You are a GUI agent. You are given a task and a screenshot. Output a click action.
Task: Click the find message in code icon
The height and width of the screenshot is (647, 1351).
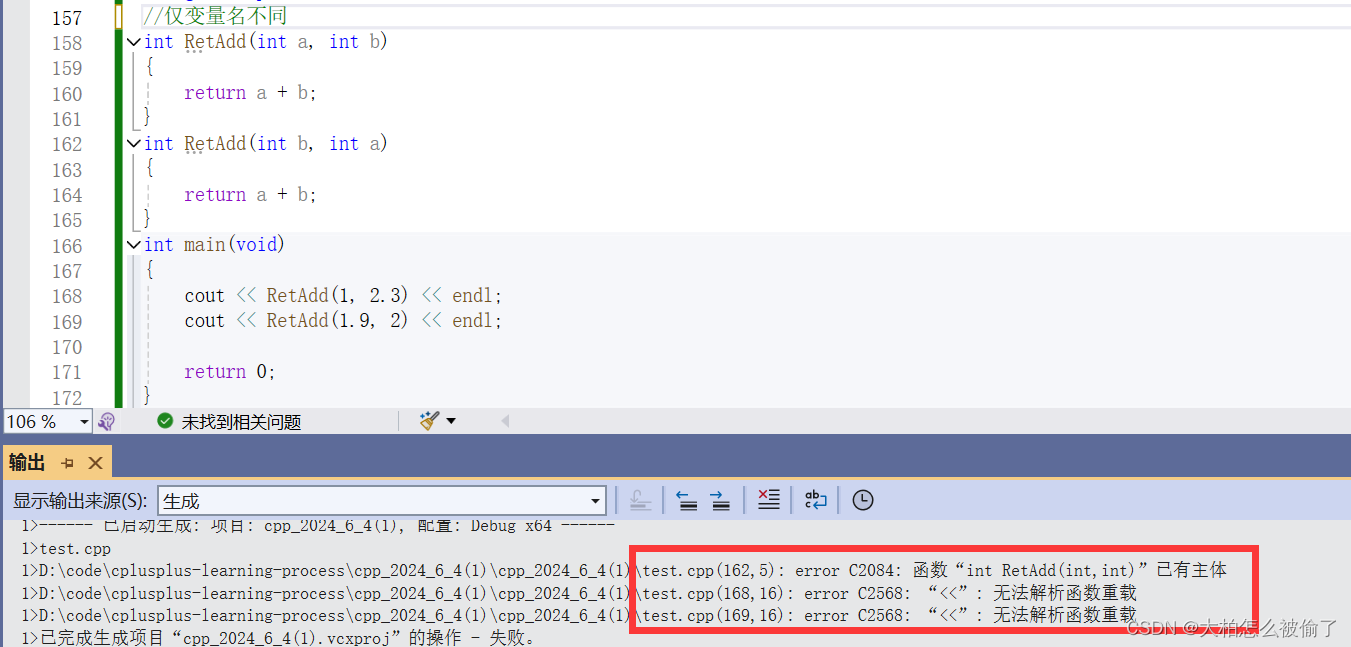pos(641,500)
